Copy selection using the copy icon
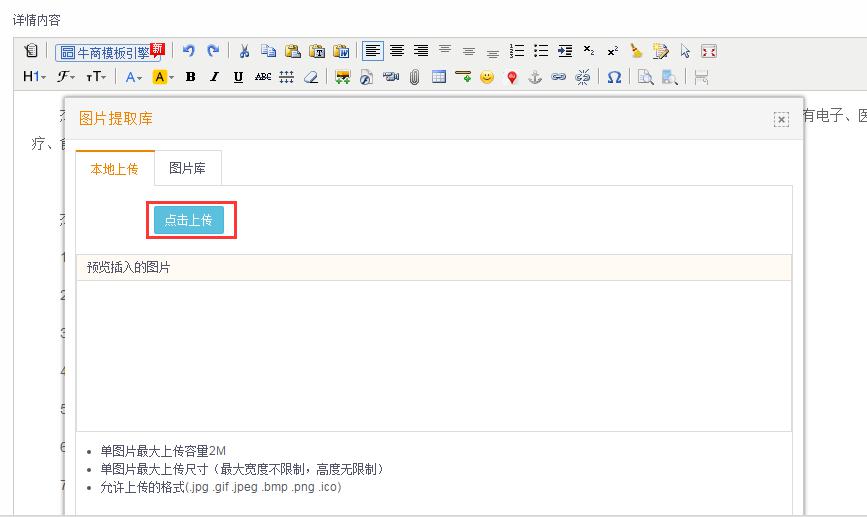Image resolution: width=867 pixels, height=517 pixels. (268, 51)
